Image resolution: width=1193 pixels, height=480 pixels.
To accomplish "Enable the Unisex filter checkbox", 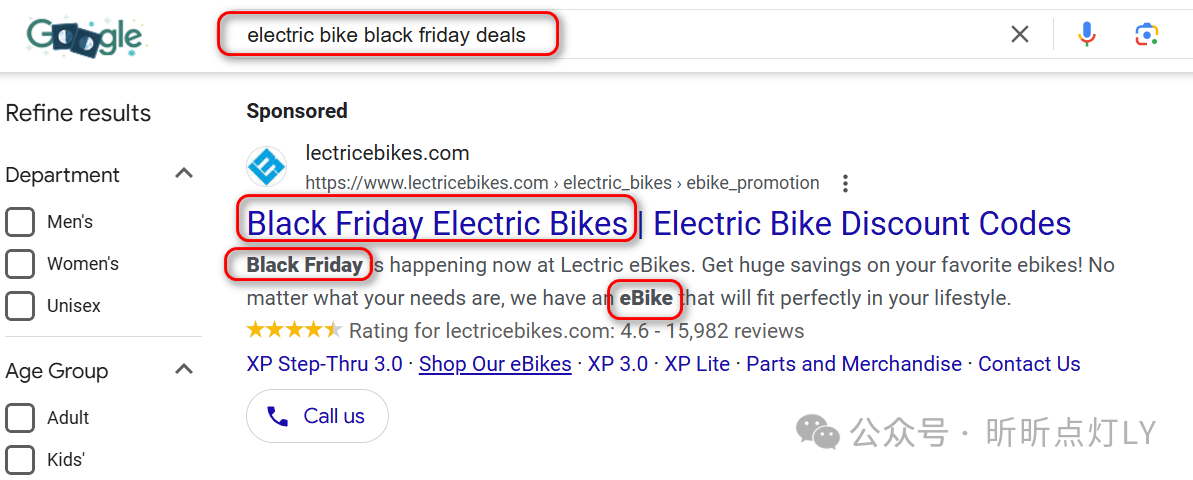I will coord(20,306).
